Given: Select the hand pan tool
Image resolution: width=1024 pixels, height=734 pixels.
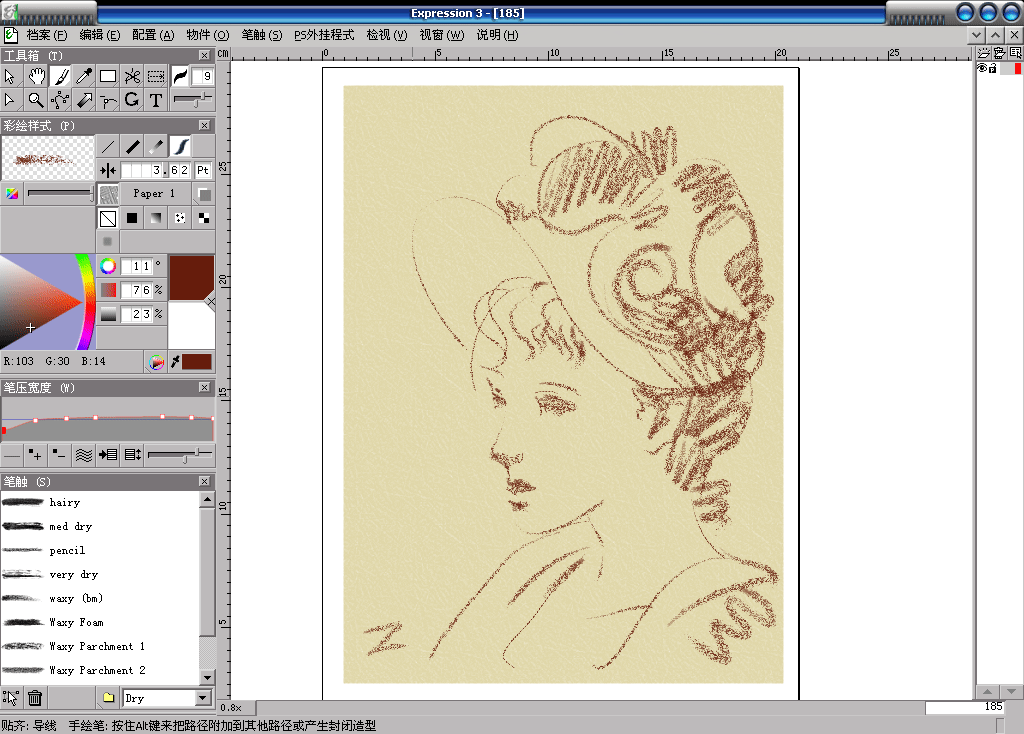Looking at the screenshot, I should (x=36, y=76).
